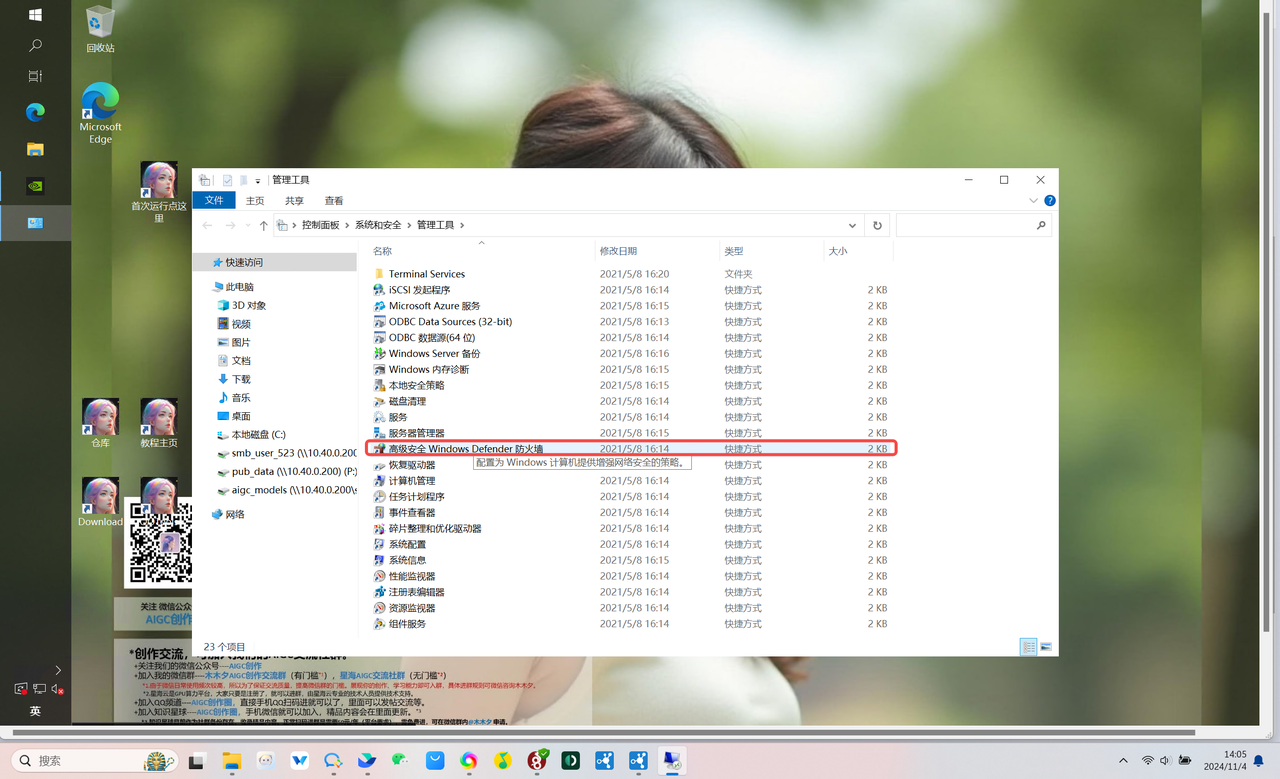Select the 注册表编辑器 icon
Image resolution: width=1280 pixels, height=779 pixels.
point(379,592)
